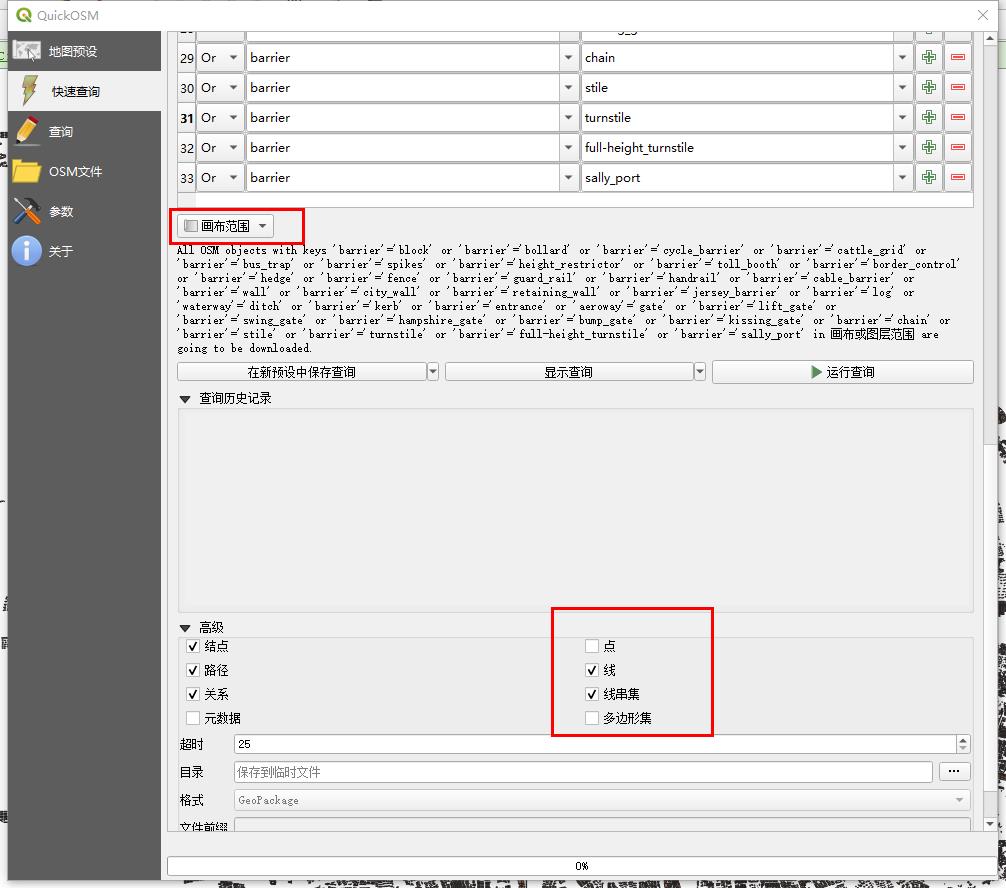Add a row after row 31 turnstile
The height and width of the screenshot is (888, 1006).
[928, 117]
